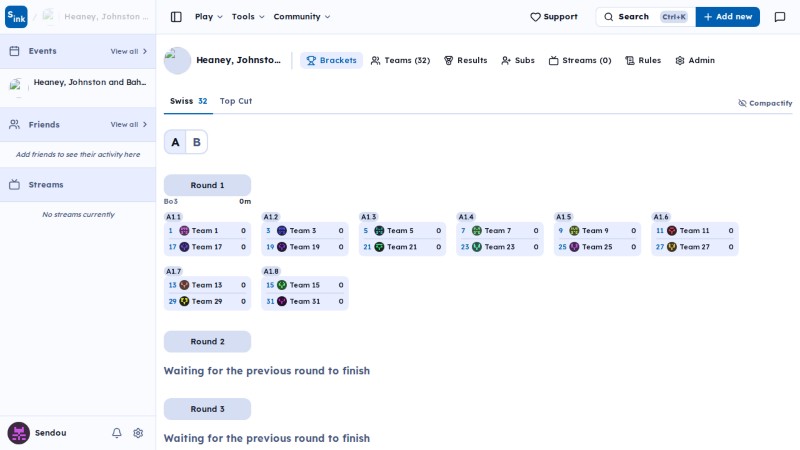Viewport: 800px width, 450px height.
Task: Select Team 25 avatar icon
Action: point(574,247)
